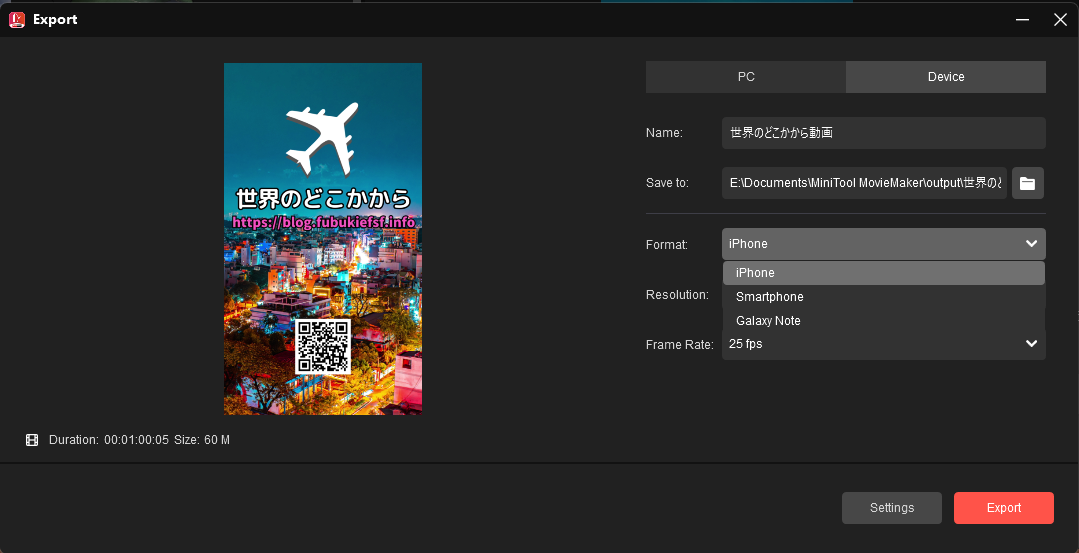
Task: Click the Size: 60 M text
Action: tap(202, 440)
